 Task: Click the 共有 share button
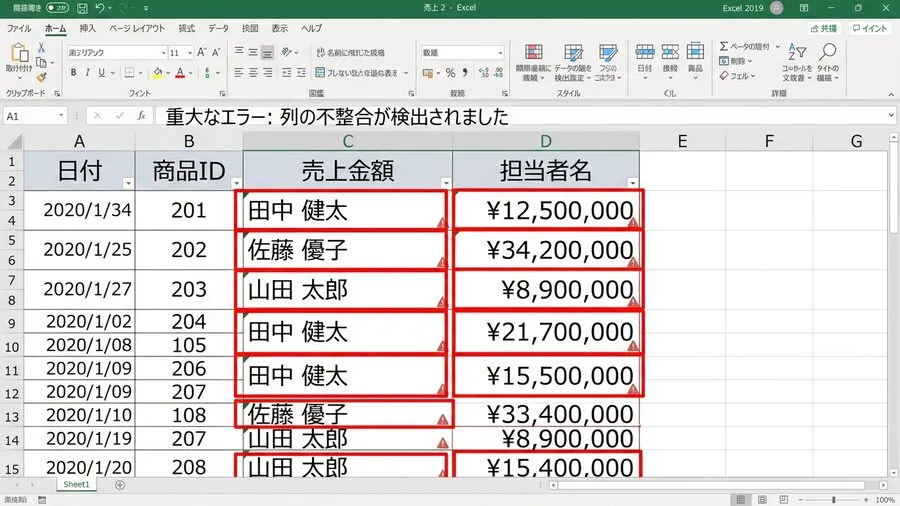click(x=824, y=28)
